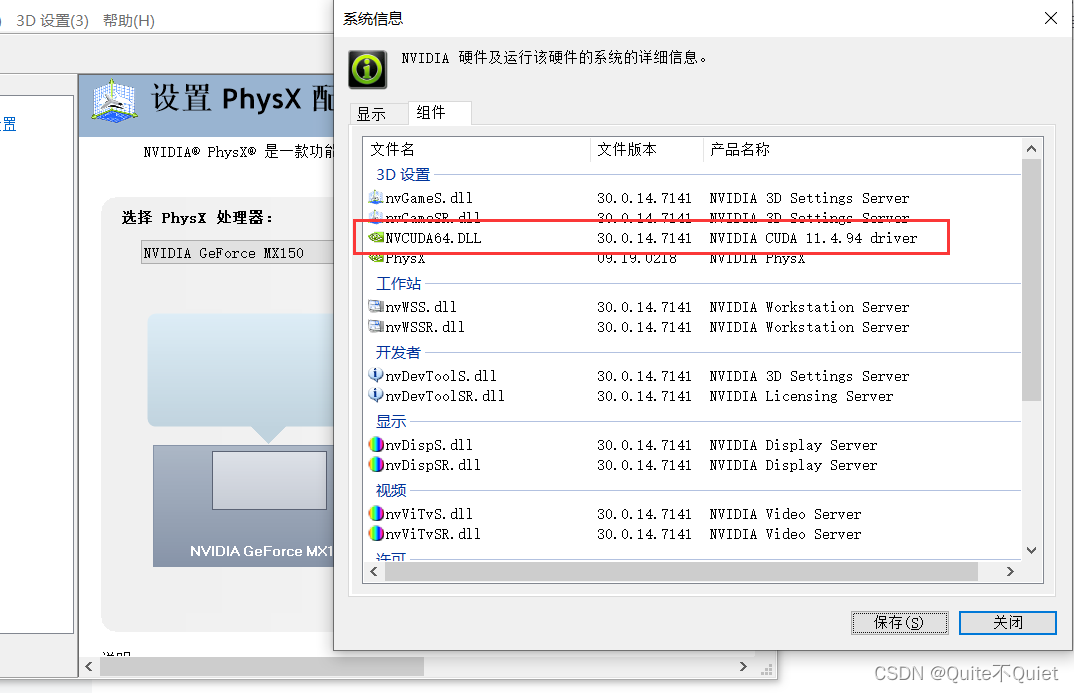Click the 关闭 button
The image size is (1074, 693).
1008,622
